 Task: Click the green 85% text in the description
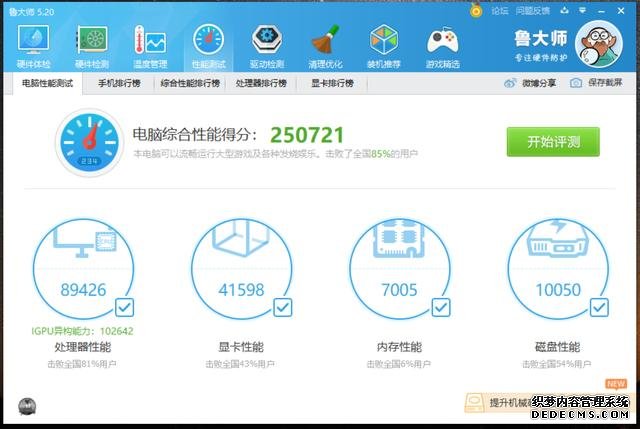pos(381,154)
